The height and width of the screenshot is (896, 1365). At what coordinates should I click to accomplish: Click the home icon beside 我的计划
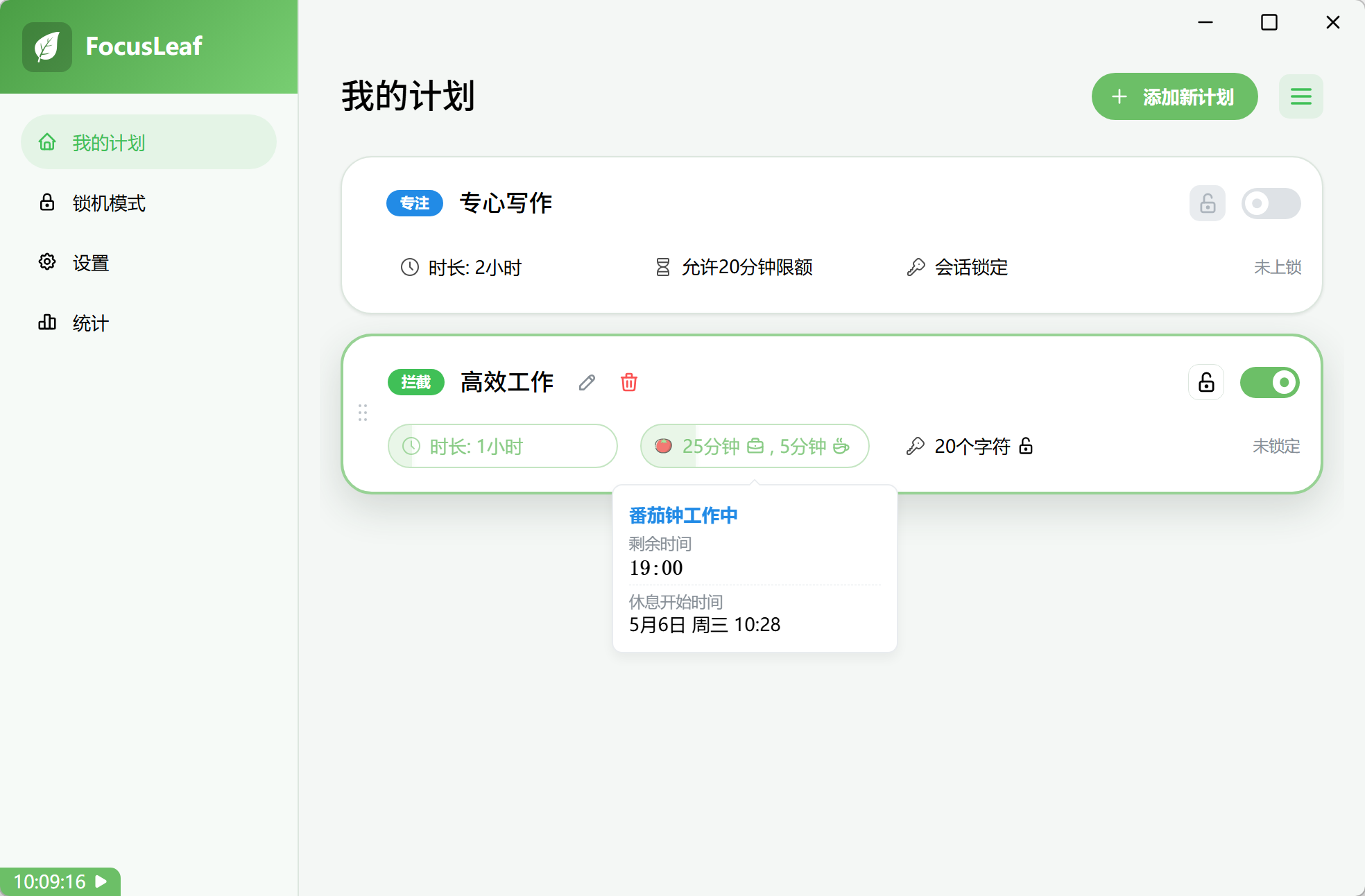coord(47,142)
